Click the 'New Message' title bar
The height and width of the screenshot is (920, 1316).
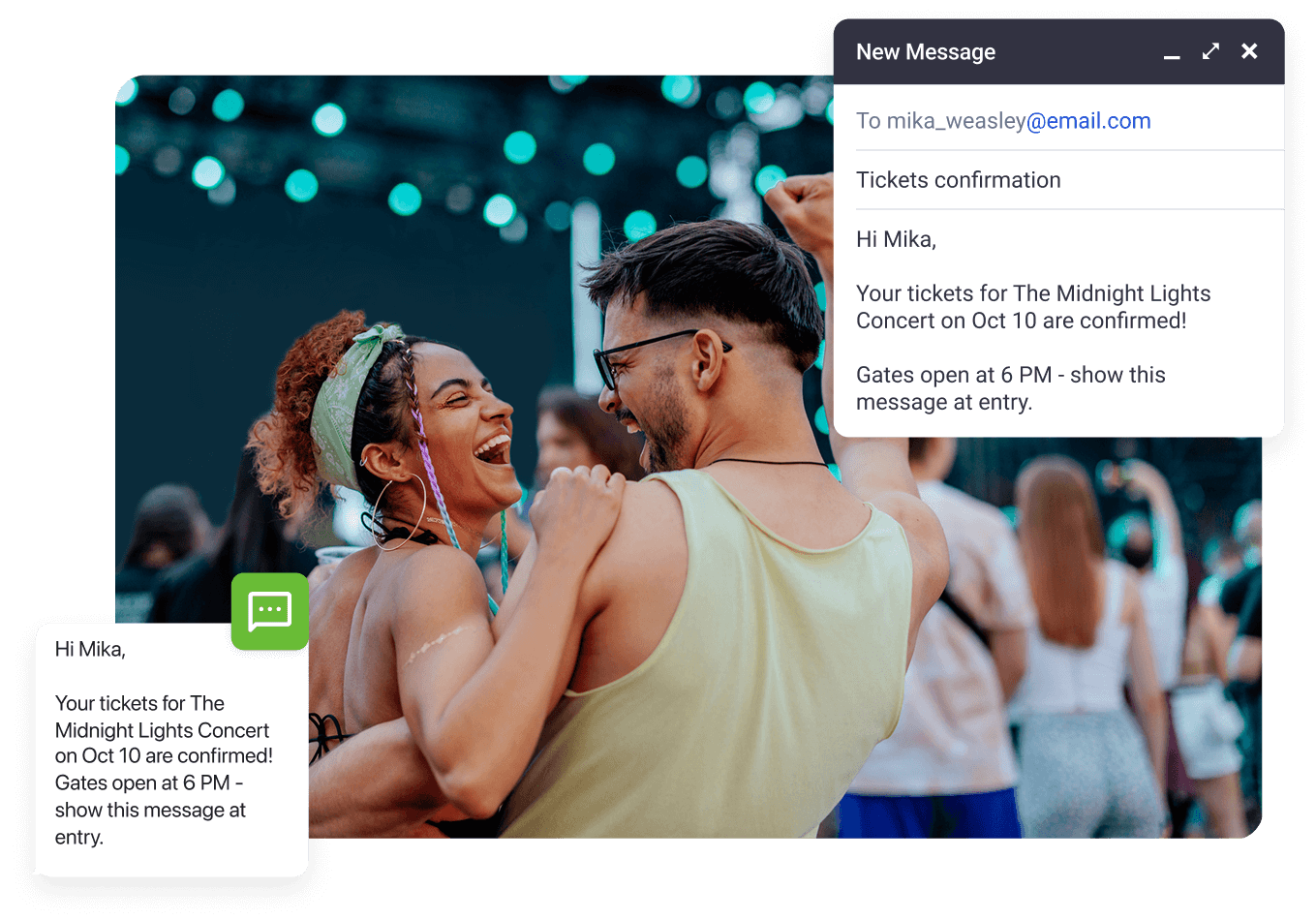(926, 51)
